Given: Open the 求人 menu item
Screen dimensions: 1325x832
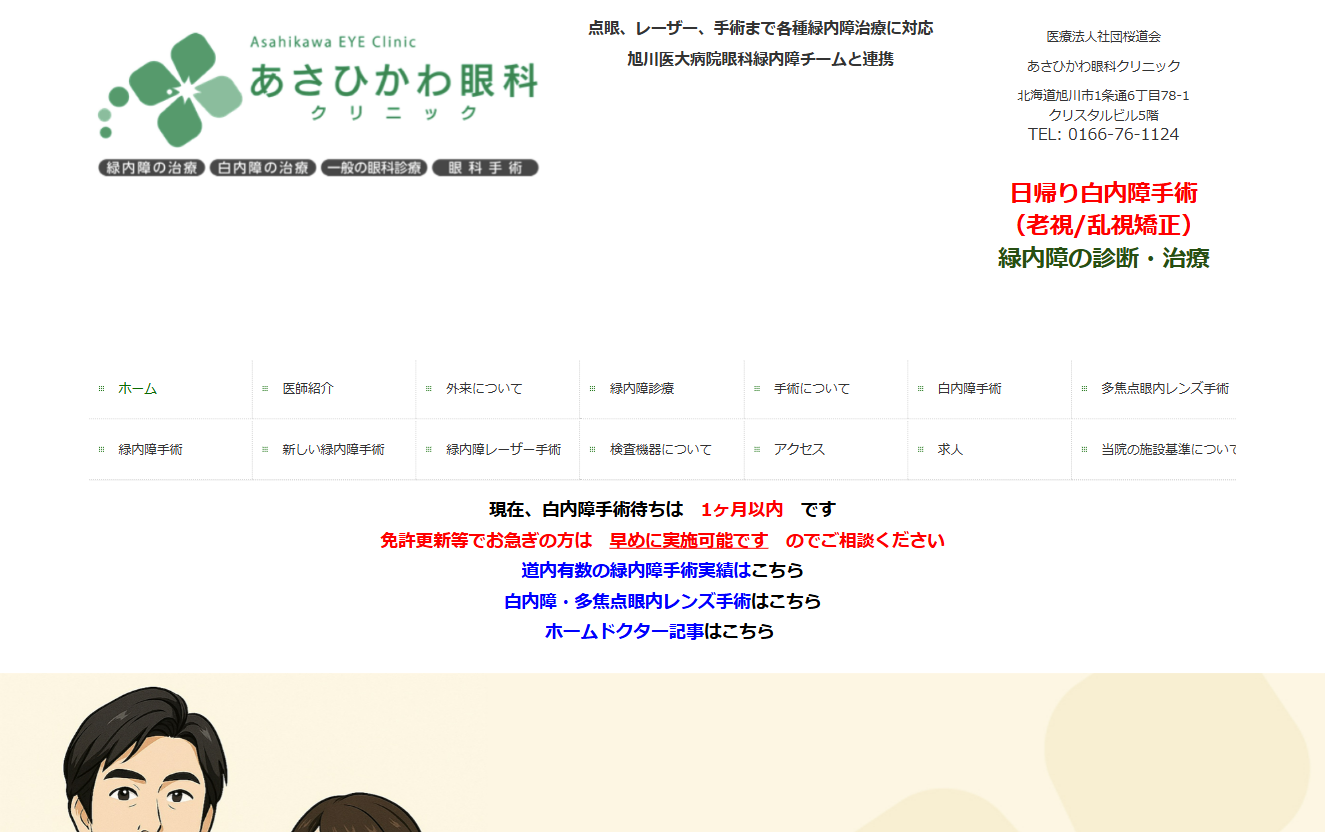Looking at the screenshot, I should point(950,450).
